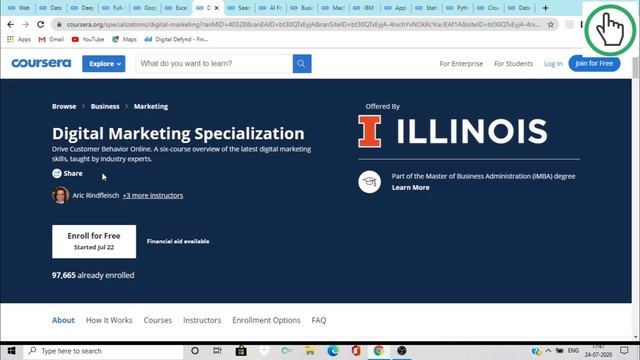Click the Coursera search field
This screenshot has width=640, height=360.
pos(214,64)
